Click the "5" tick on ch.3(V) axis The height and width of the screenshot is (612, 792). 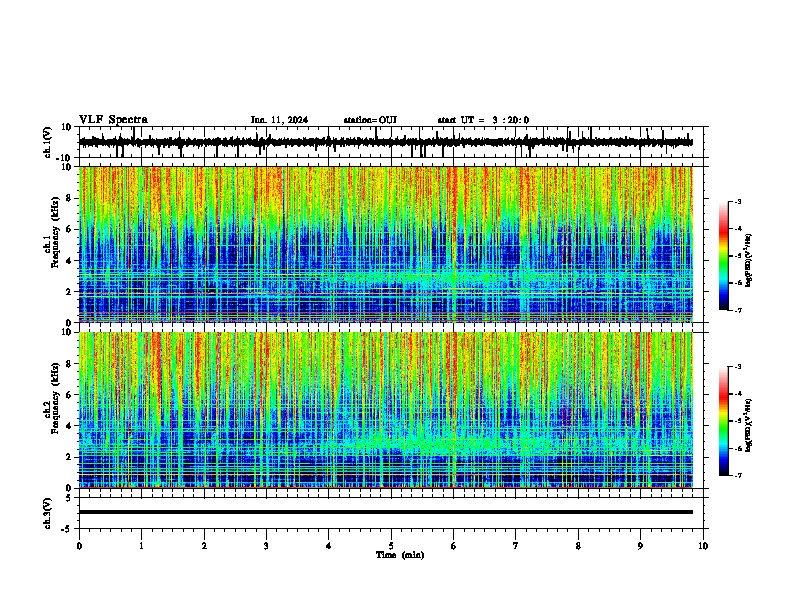pos(70,498)
